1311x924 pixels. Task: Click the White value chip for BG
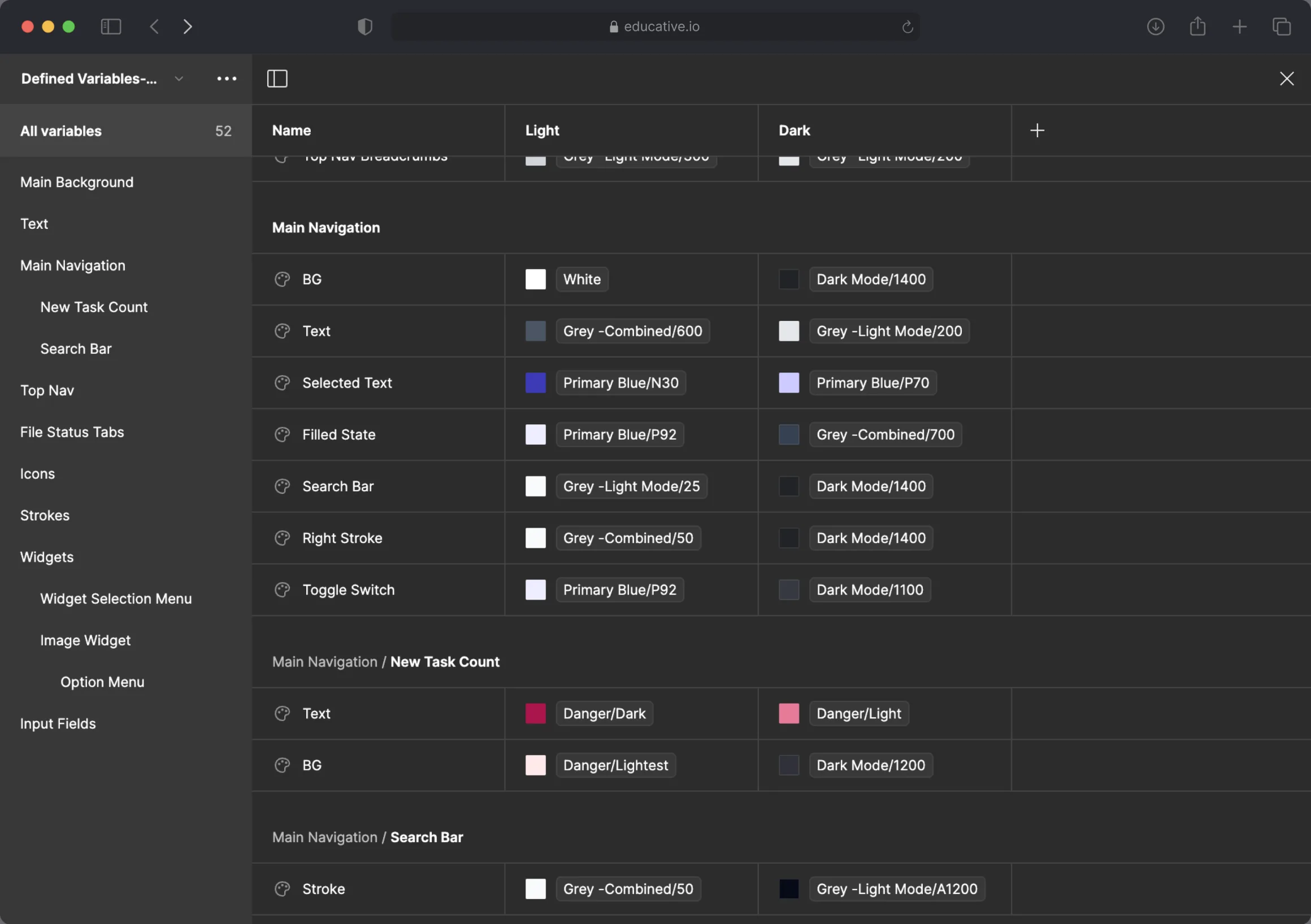[582, 280]
